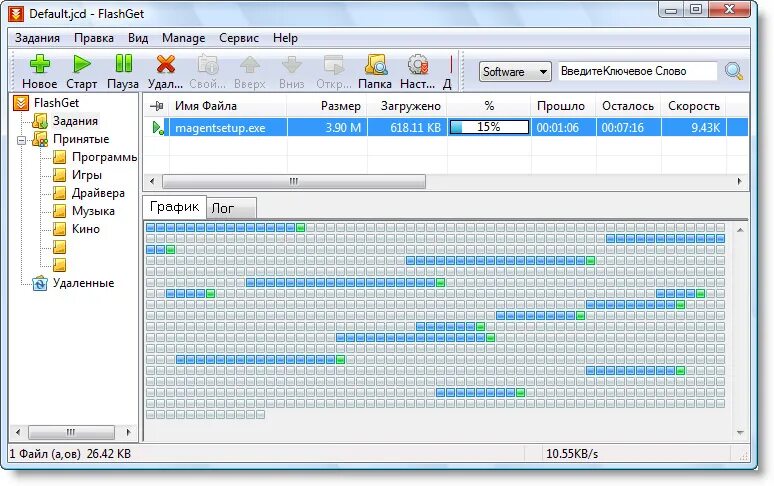The image size is (774, 486).
Task: Sort by the Осталось column header
Action: [x=628, y=106]
